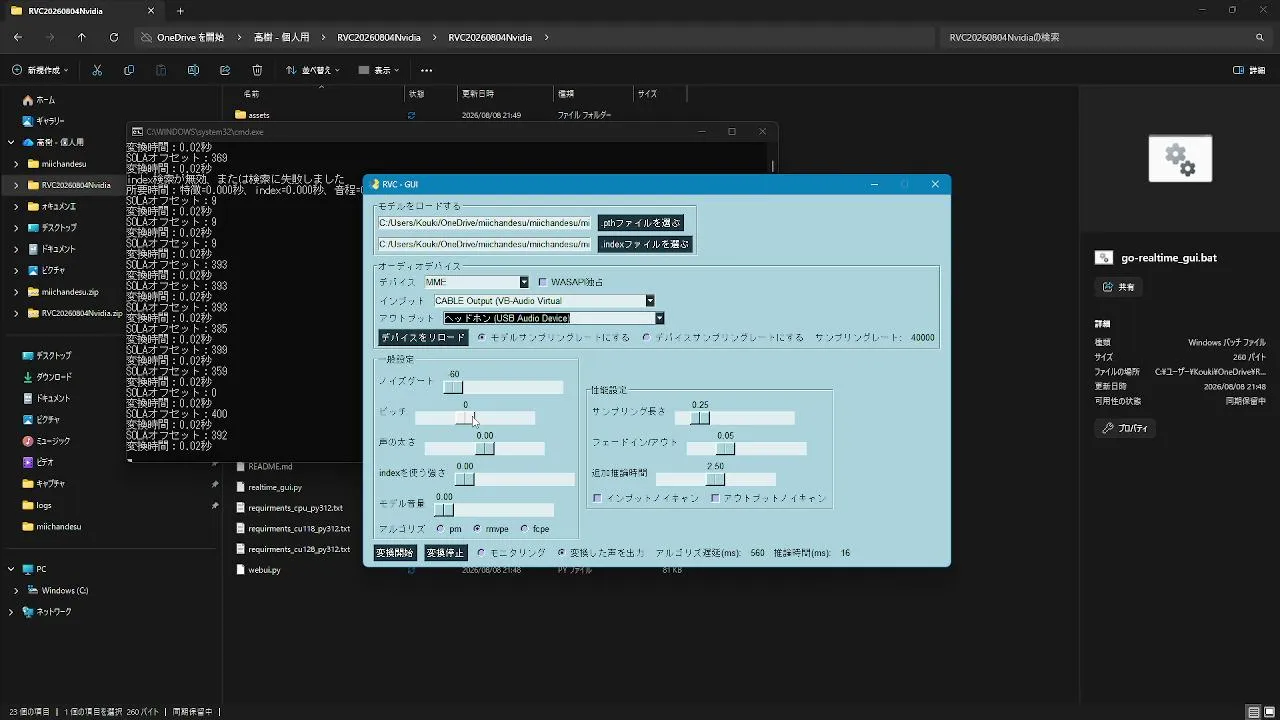
Task: Open the Sort (並べ替え) dropdown in Explorer
Action: [313, 70]
